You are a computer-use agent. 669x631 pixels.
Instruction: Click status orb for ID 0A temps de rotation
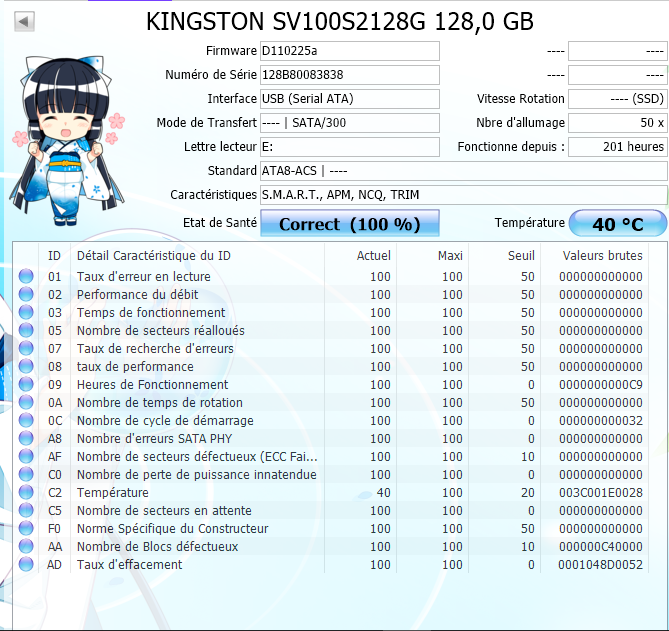[x=26, y=402]
